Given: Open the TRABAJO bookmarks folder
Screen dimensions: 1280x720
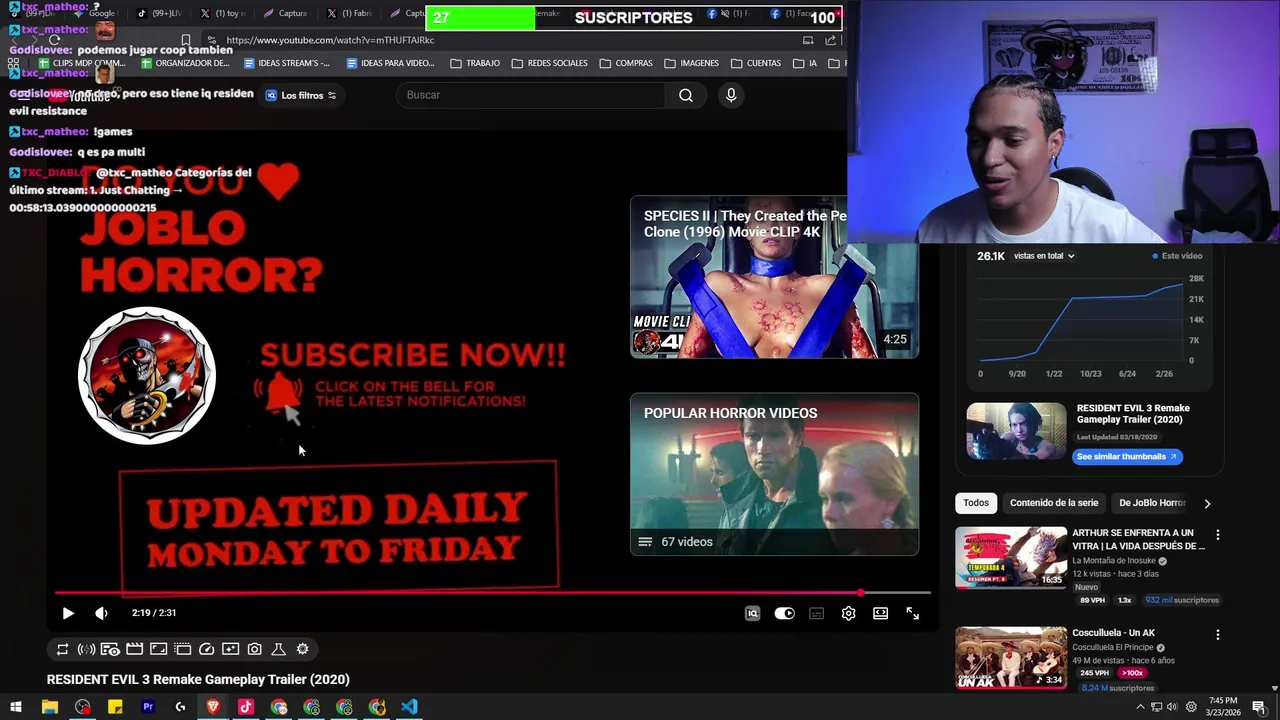Looking at the screenshot, I should tap(475, 63).
